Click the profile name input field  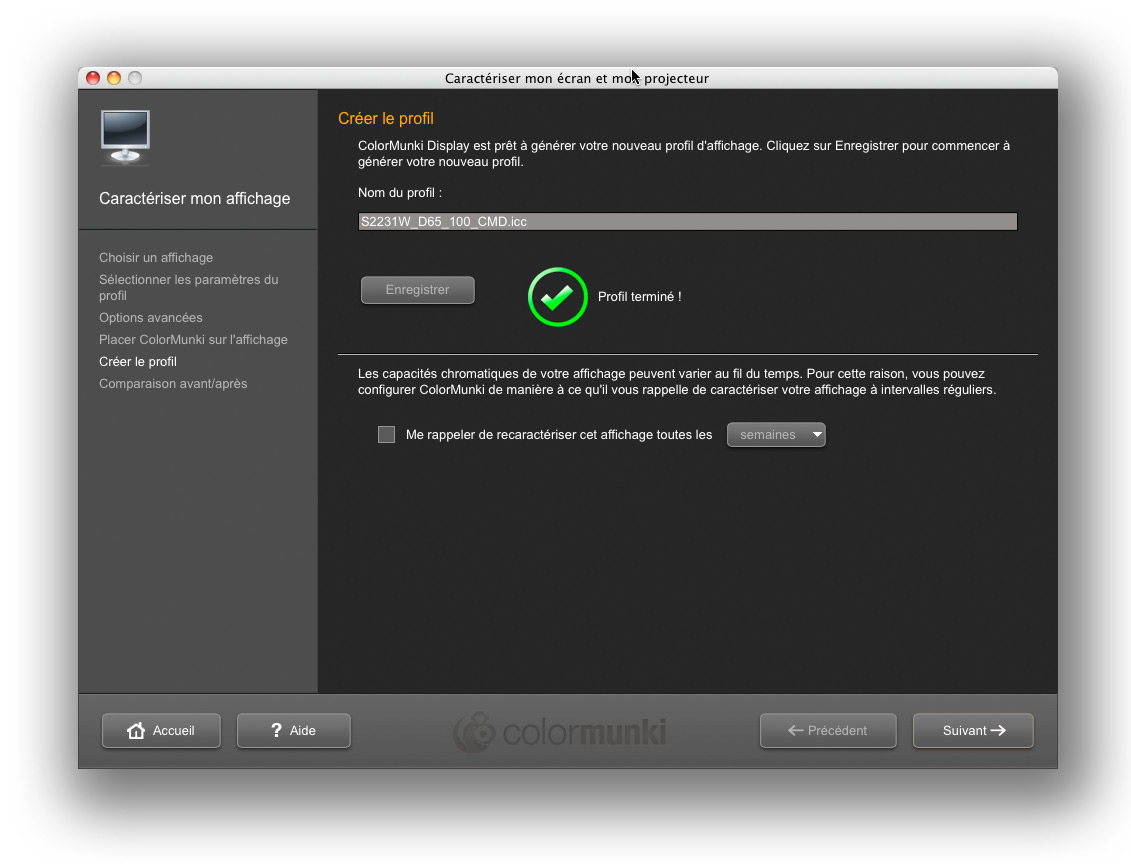pyautogui.click(x=687, y=221)
